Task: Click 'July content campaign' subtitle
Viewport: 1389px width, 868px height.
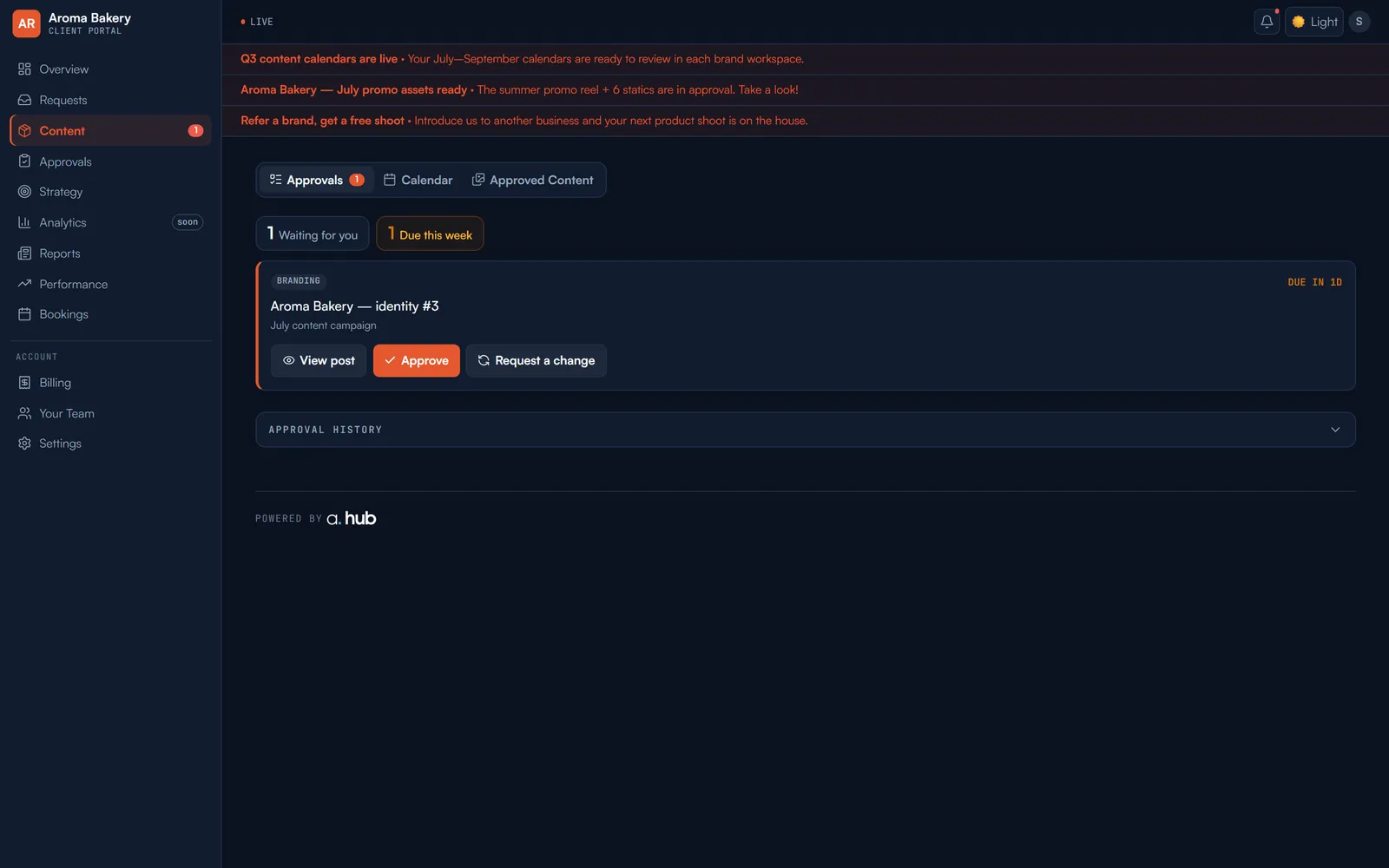Action: 323,325
